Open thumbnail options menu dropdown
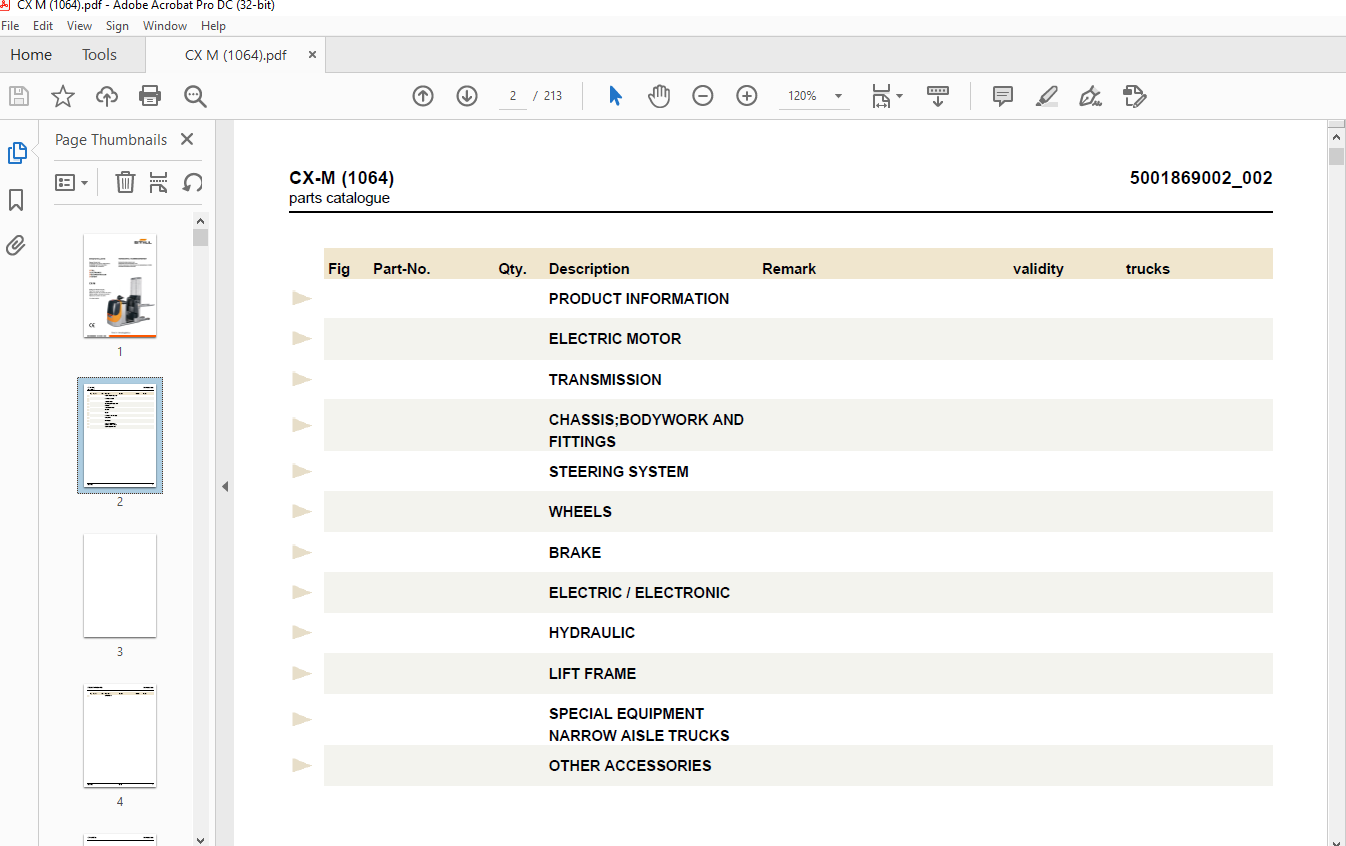The image size is (1346, 846). pyautogui.click(x=71, y=182)
